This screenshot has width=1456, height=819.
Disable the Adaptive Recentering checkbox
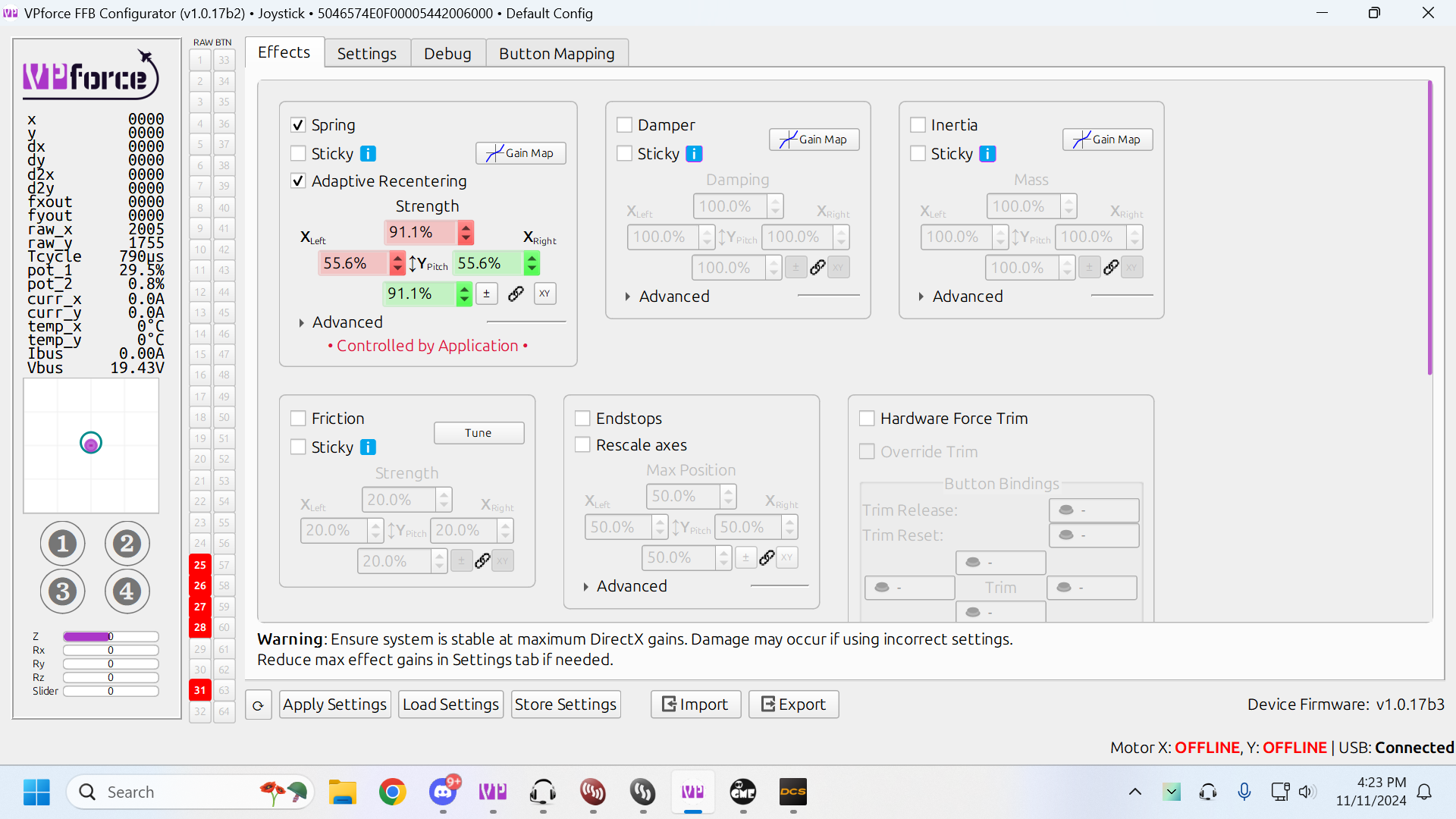(298, 181)
